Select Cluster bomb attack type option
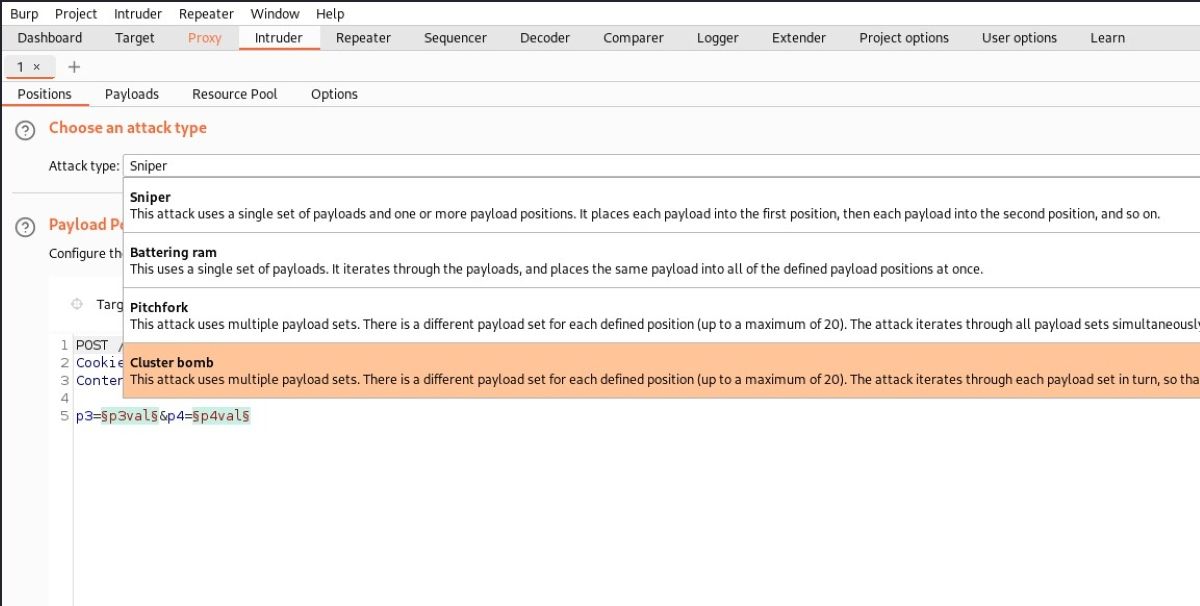The height and width of the screenshot is (606, 1200). pos(661,371)
